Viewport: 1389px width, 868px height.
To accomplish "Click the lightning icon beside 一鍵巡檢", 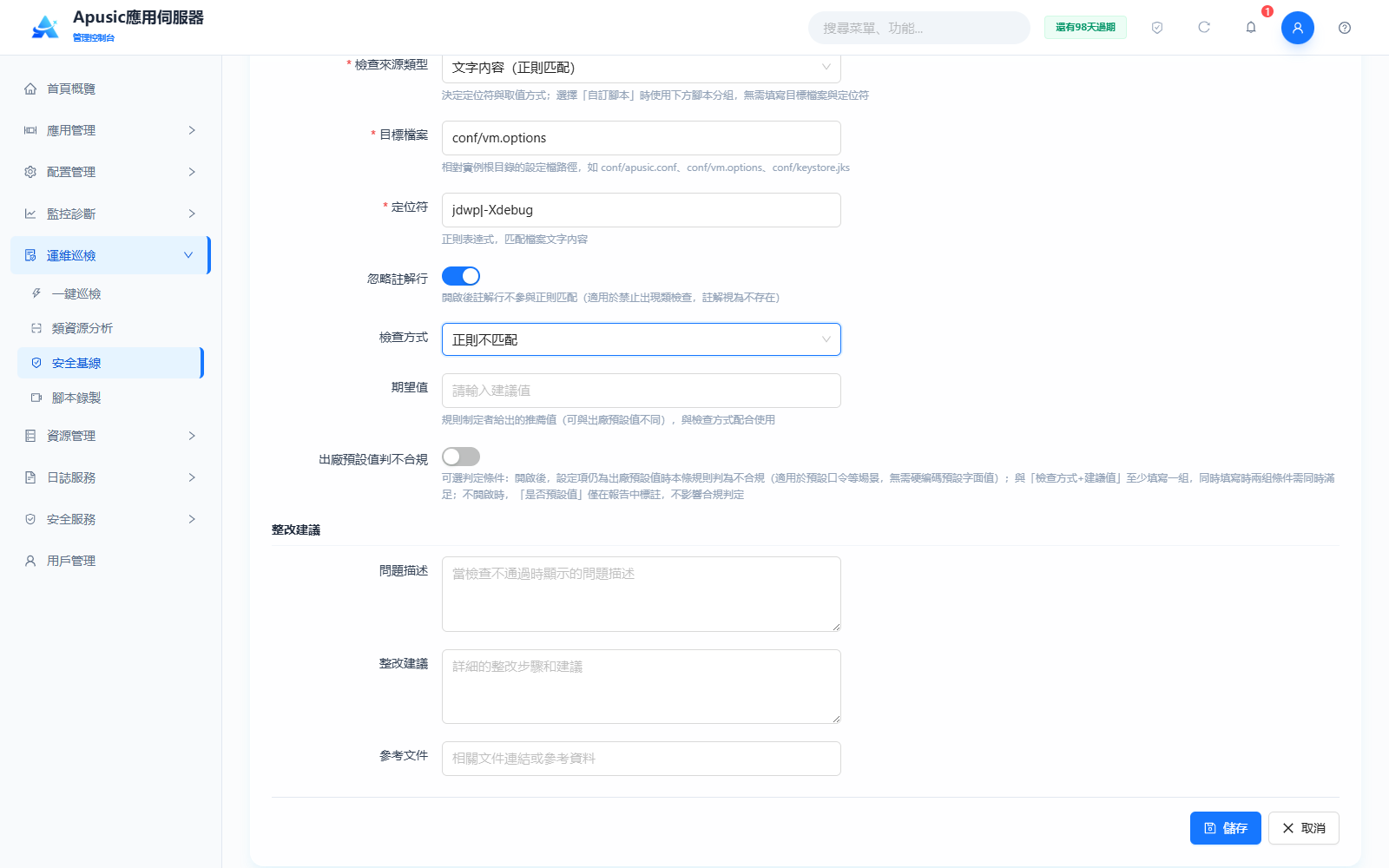I will (x=36, y=293).
